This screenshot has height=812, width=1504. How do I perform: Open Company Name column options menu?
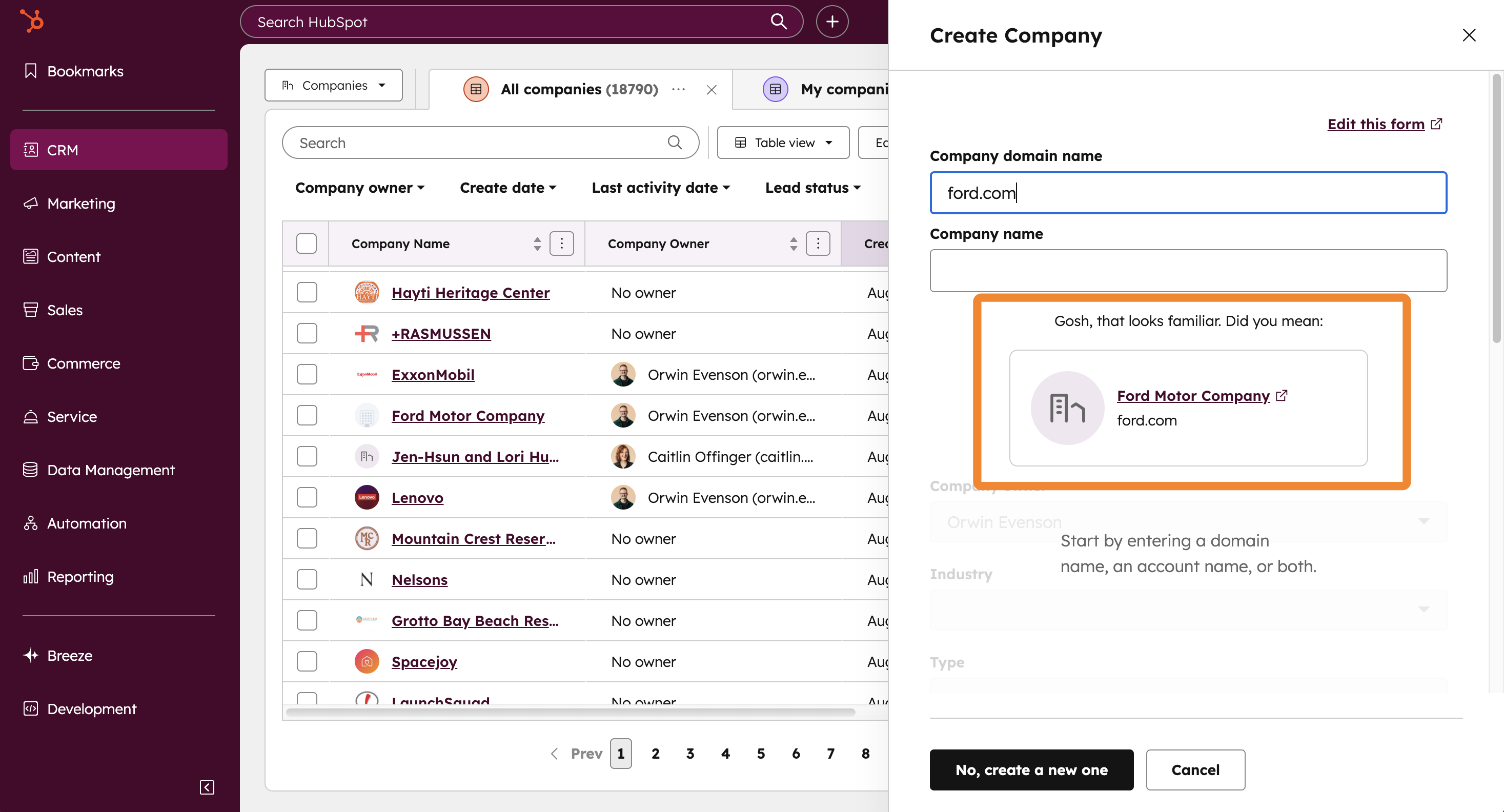pos(562,243)
